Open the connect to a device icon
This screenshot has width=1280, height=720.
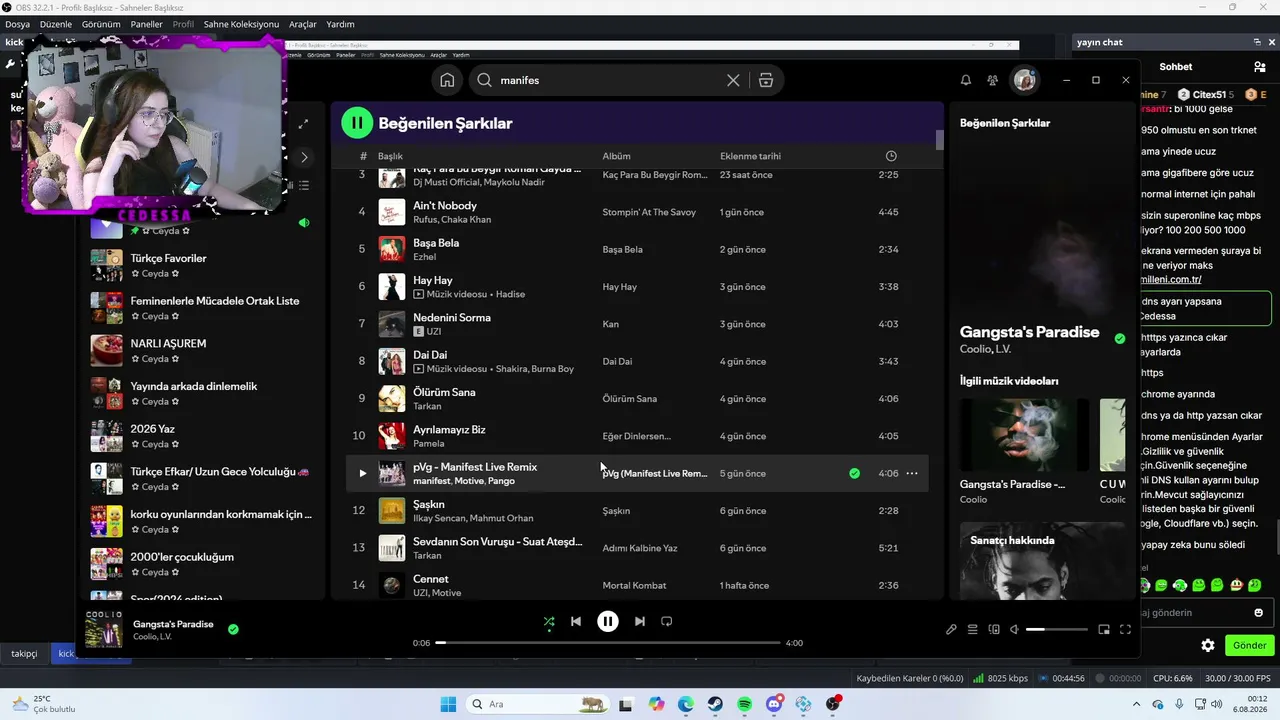(994, 629)
